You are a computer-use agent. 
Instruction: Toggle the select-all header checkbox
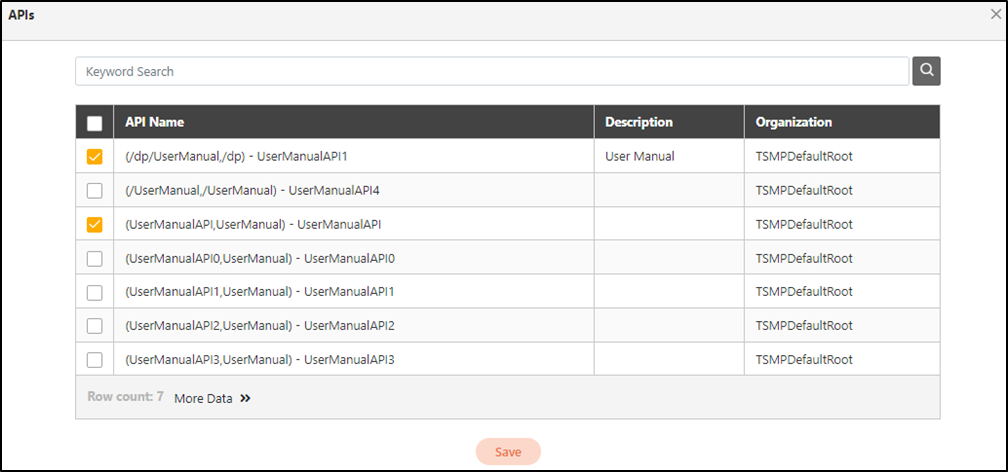95,123
